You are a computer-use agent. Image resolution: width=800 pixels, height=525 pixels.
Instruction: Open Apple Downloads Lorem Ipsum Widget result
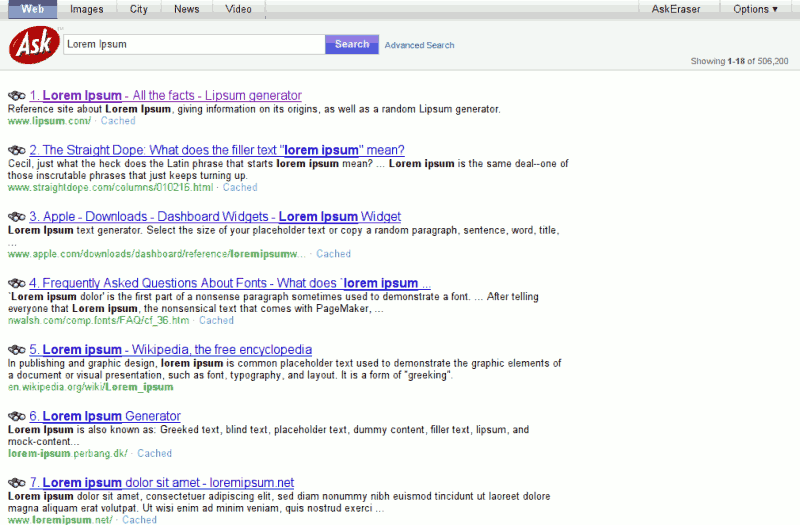(215, 216)
